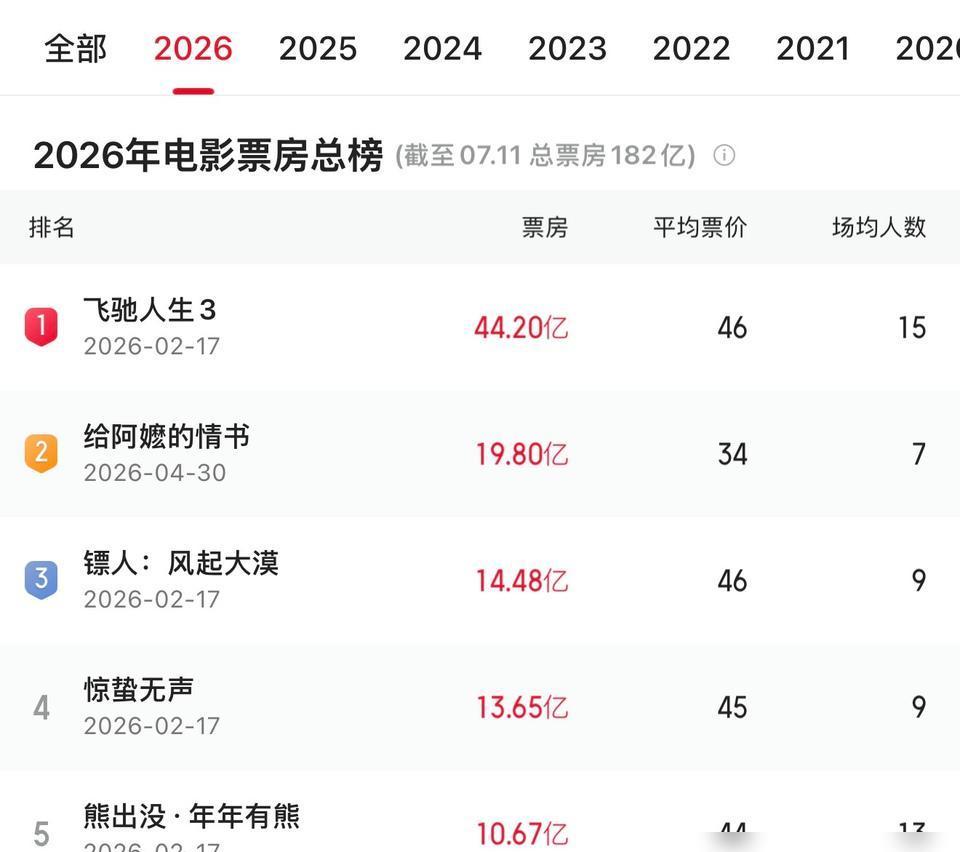
Task: Click the 票房 column header
Action: coord(544,227)
